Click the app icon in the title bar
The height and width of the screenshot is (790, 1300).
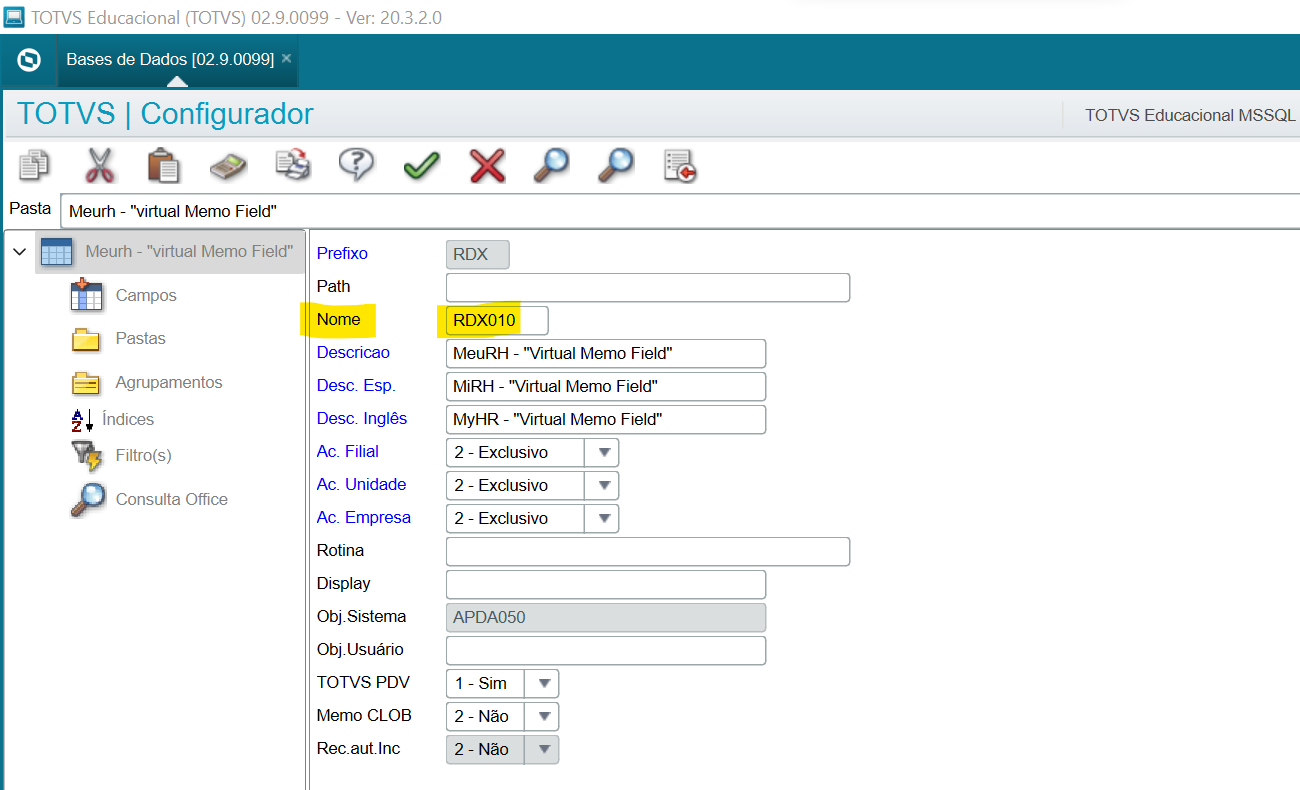(x=14, y=17)
